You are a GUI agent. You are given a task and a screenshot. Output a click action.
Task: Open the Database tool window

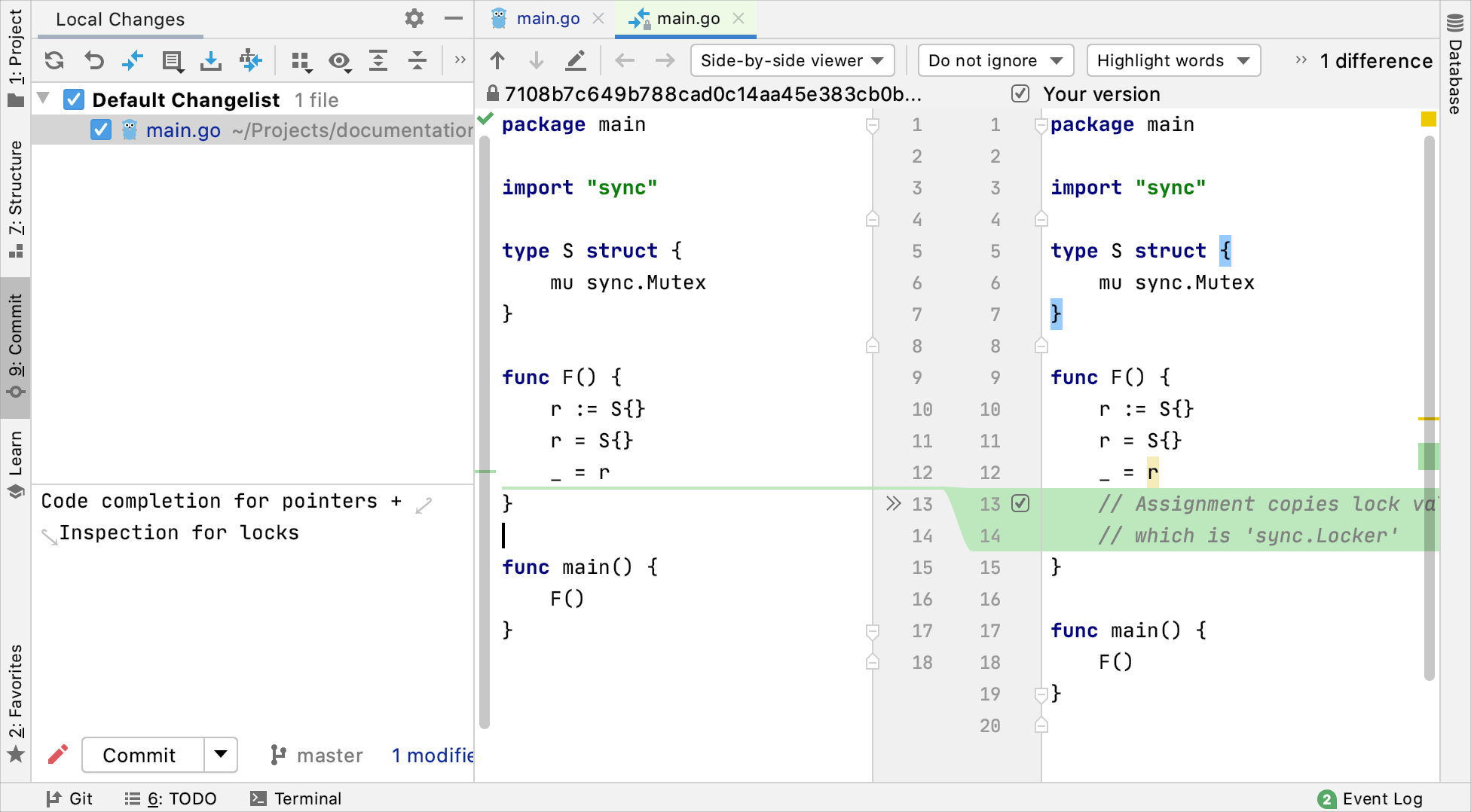click(1455, 64)
